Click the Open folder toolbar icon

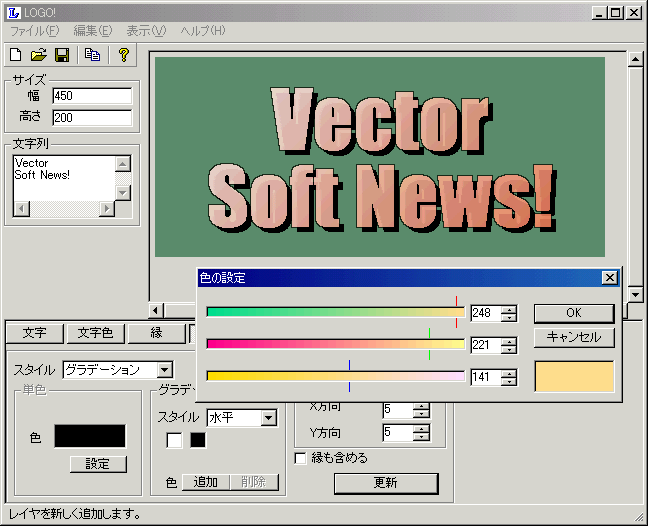click(38, 55)
